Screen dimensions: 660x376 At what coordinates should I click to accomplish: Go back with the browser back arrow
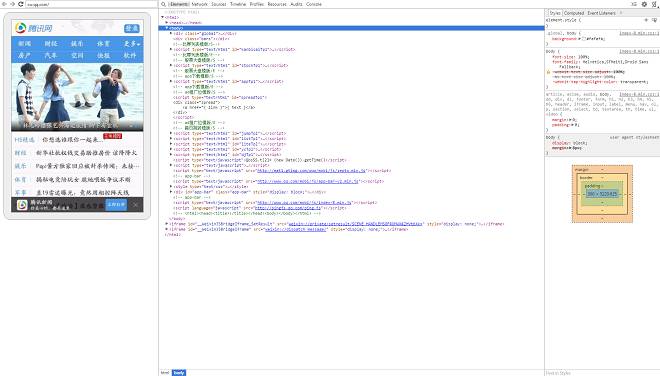coord(4,4)
